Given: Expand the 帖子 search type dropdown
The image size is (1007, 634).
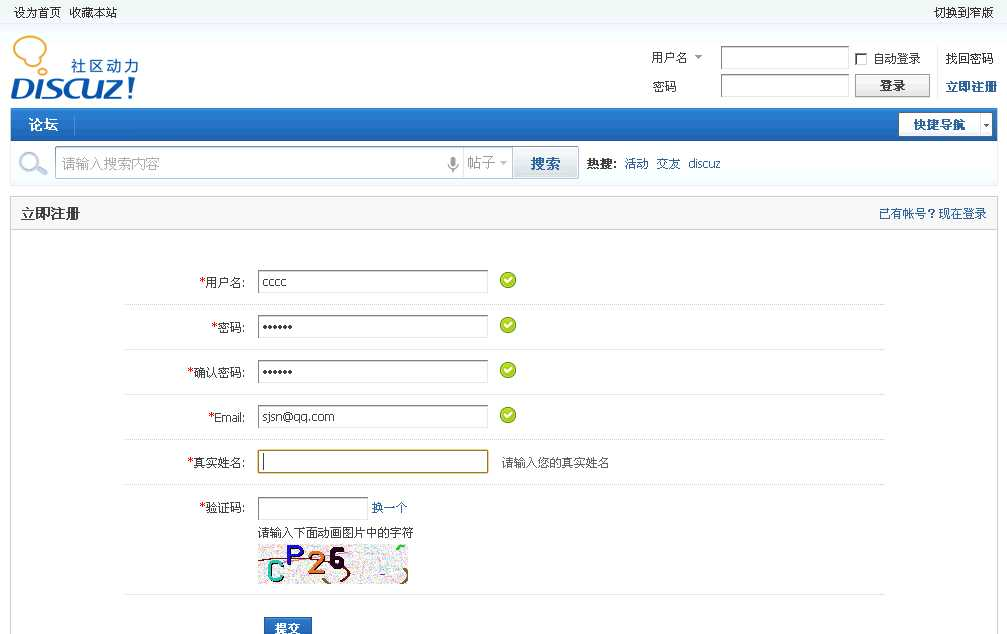Looking at the screenshot, I should [x=488, y=163].
